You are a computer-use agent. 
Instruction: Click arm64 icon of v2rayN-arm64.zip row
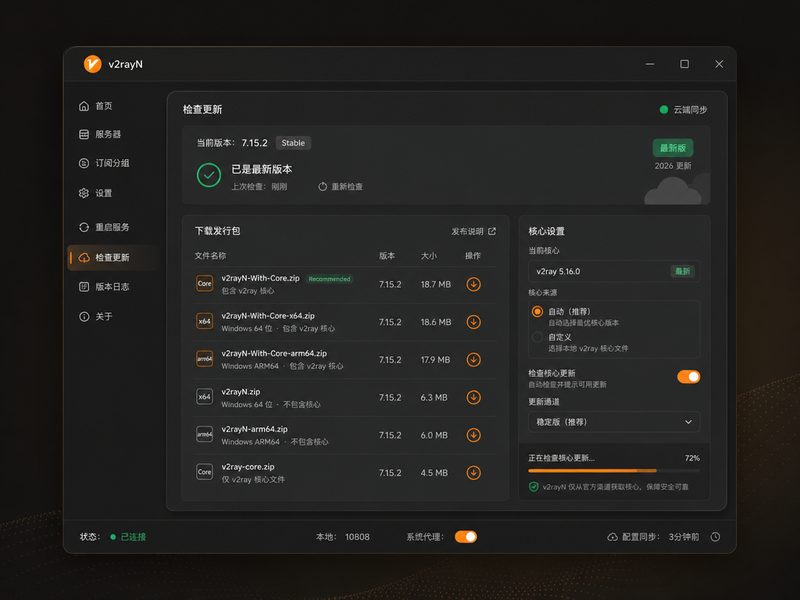point(205,435)
